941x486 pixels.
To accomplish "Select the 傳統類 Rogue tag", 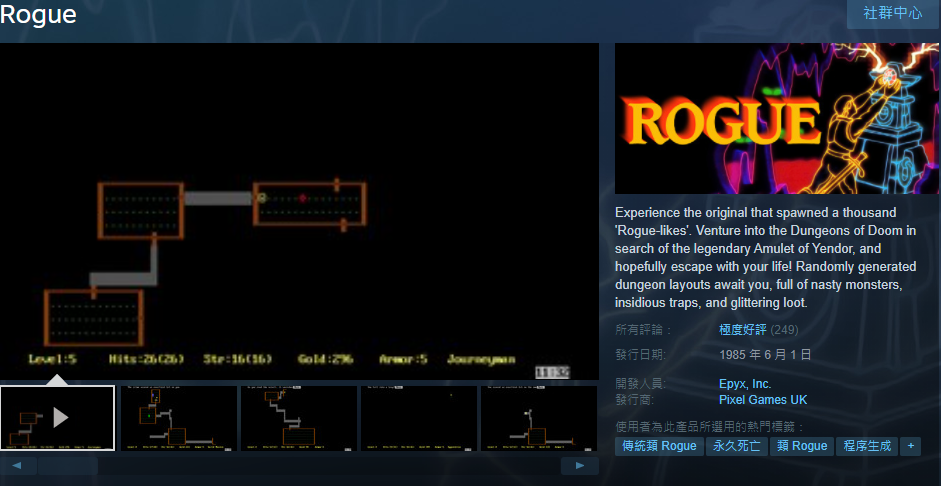I will coord(659,446).
